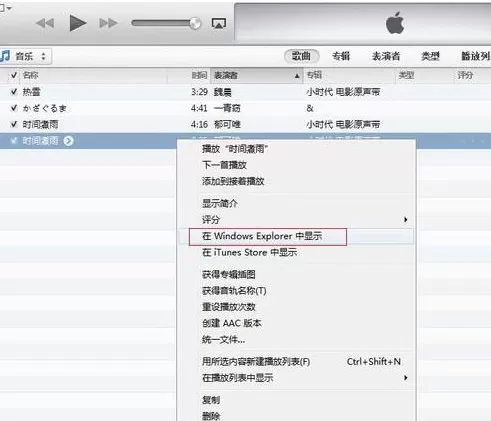Switch to the 类型 tab
Image resolution: width=491 pixels, height=421 pixels.
(430, 56)
